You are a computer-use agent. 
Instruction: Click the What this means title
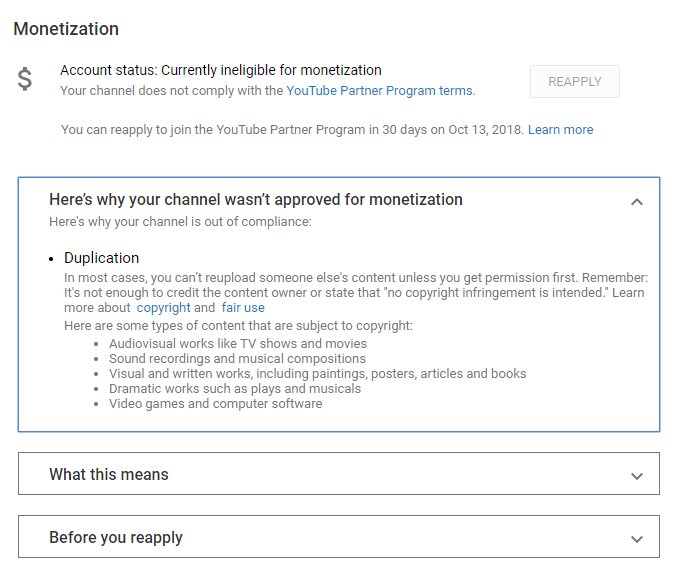[x=109, y=474]
